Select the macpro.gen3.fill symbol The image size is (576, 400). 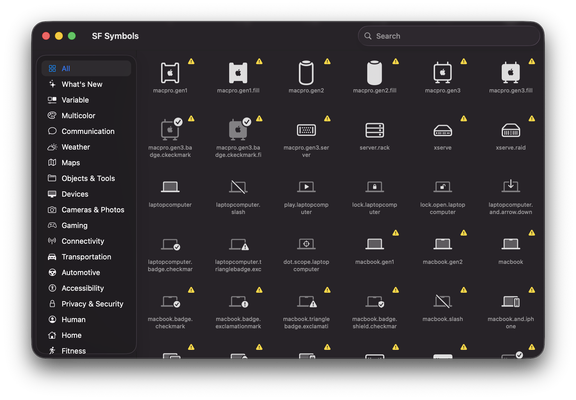(x=511, y=73)
